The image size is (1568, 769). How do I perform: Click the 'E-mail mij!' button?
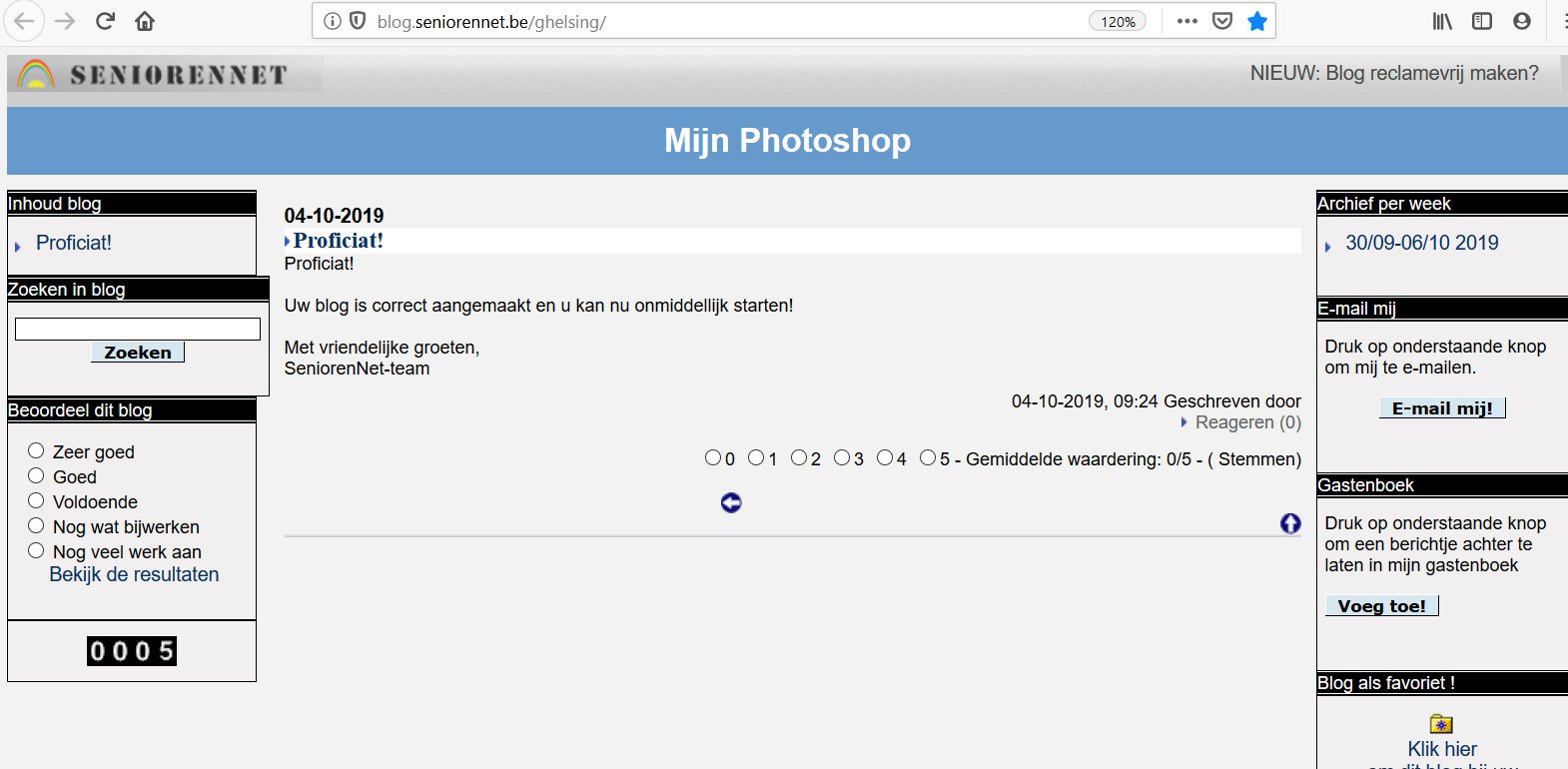pos(1442,407)
